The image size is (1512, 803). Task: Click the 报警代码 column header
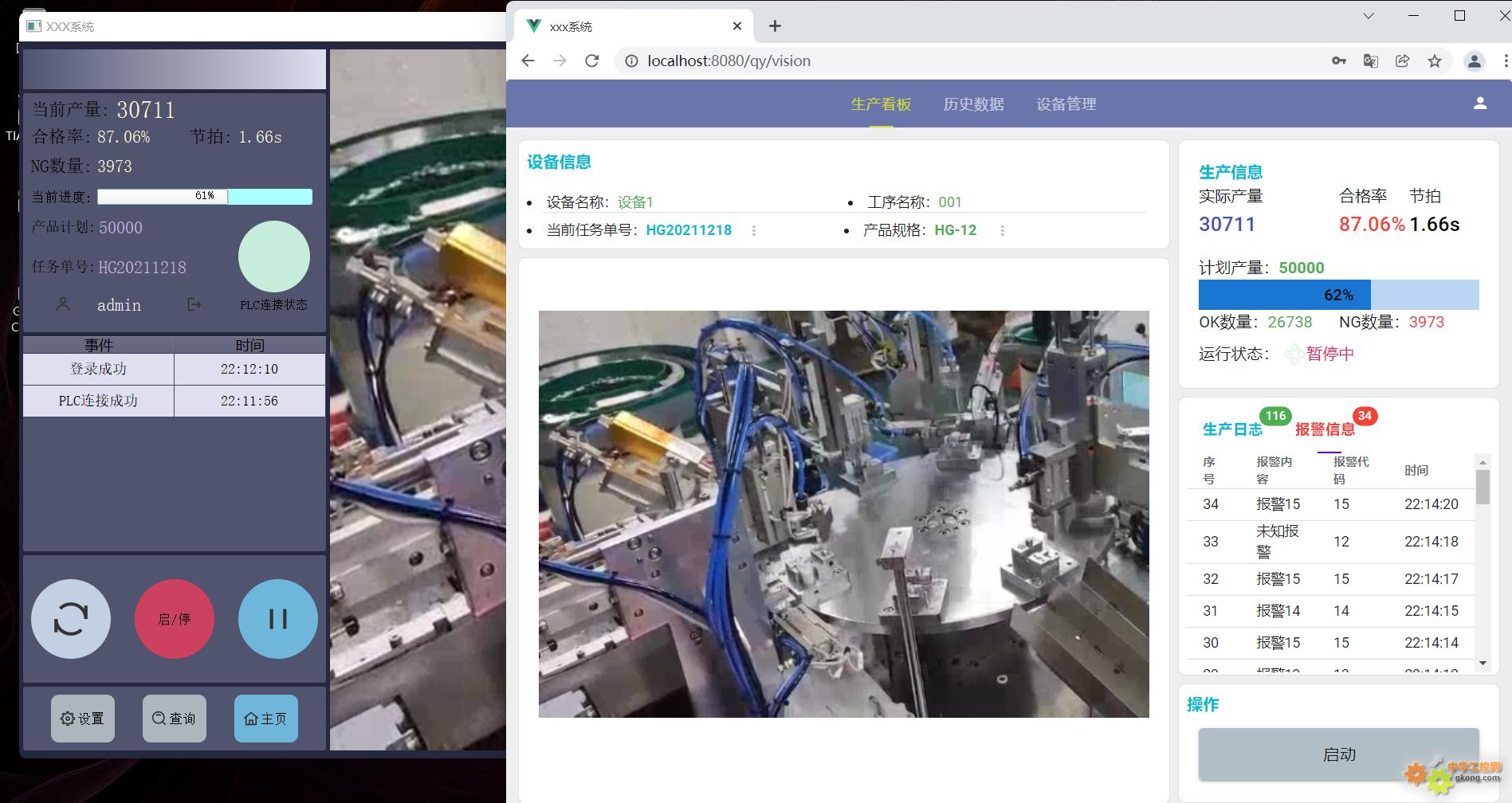1350,470
